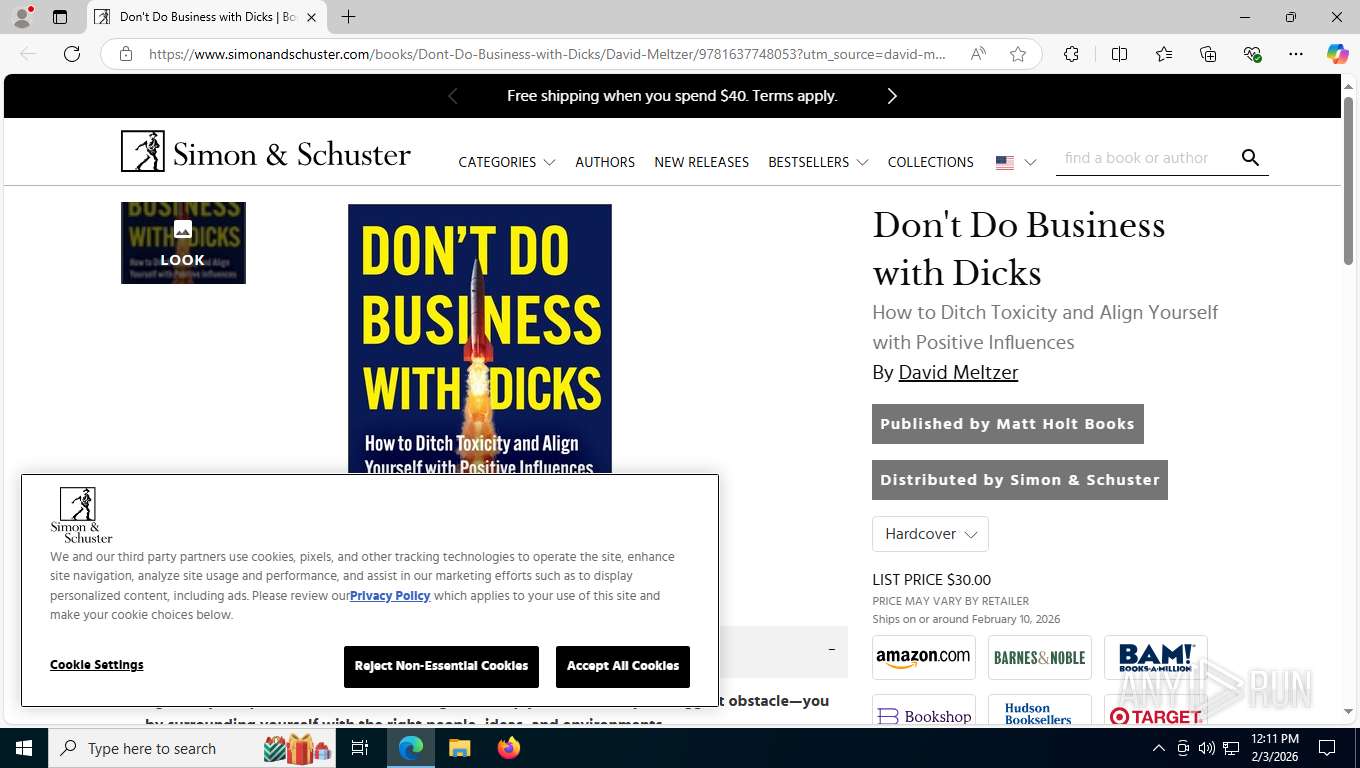Click the search magnifier icon
1360x768 pixels.
(x=1250, y=158)
